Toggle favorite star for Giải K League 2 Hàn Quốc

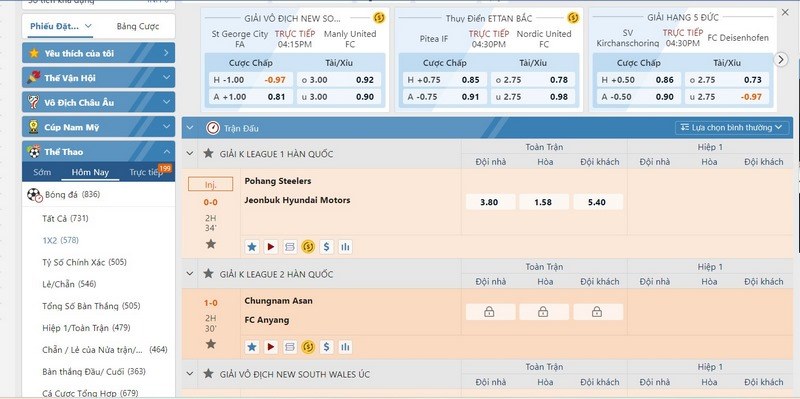click(208, 273)
